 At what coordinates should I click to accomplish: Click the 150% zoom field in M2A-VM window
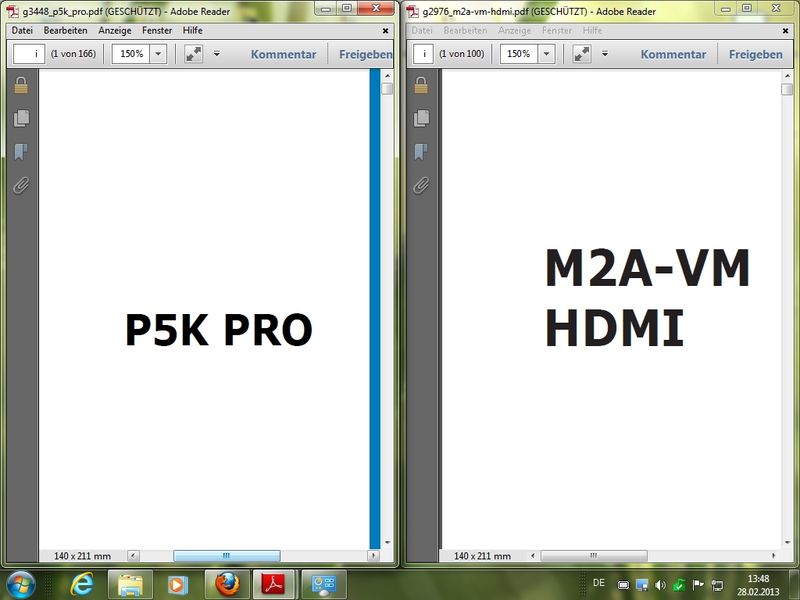click(x=519, y=54)
